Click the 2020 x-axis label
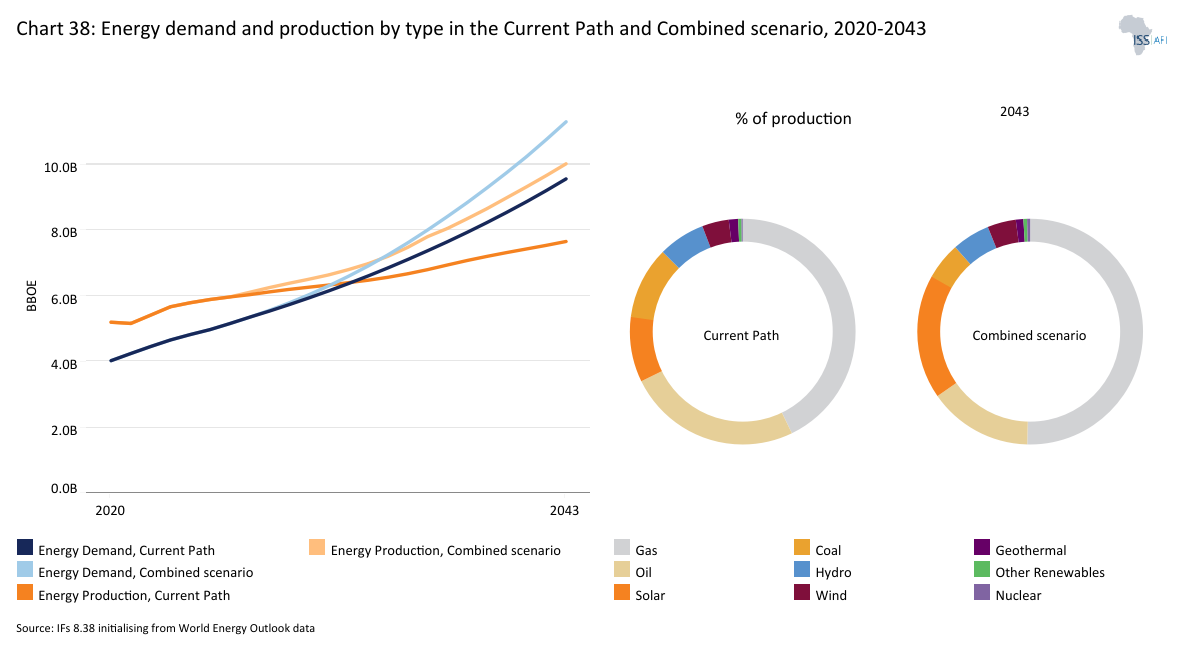The image size is (1186, 656). 110,510
